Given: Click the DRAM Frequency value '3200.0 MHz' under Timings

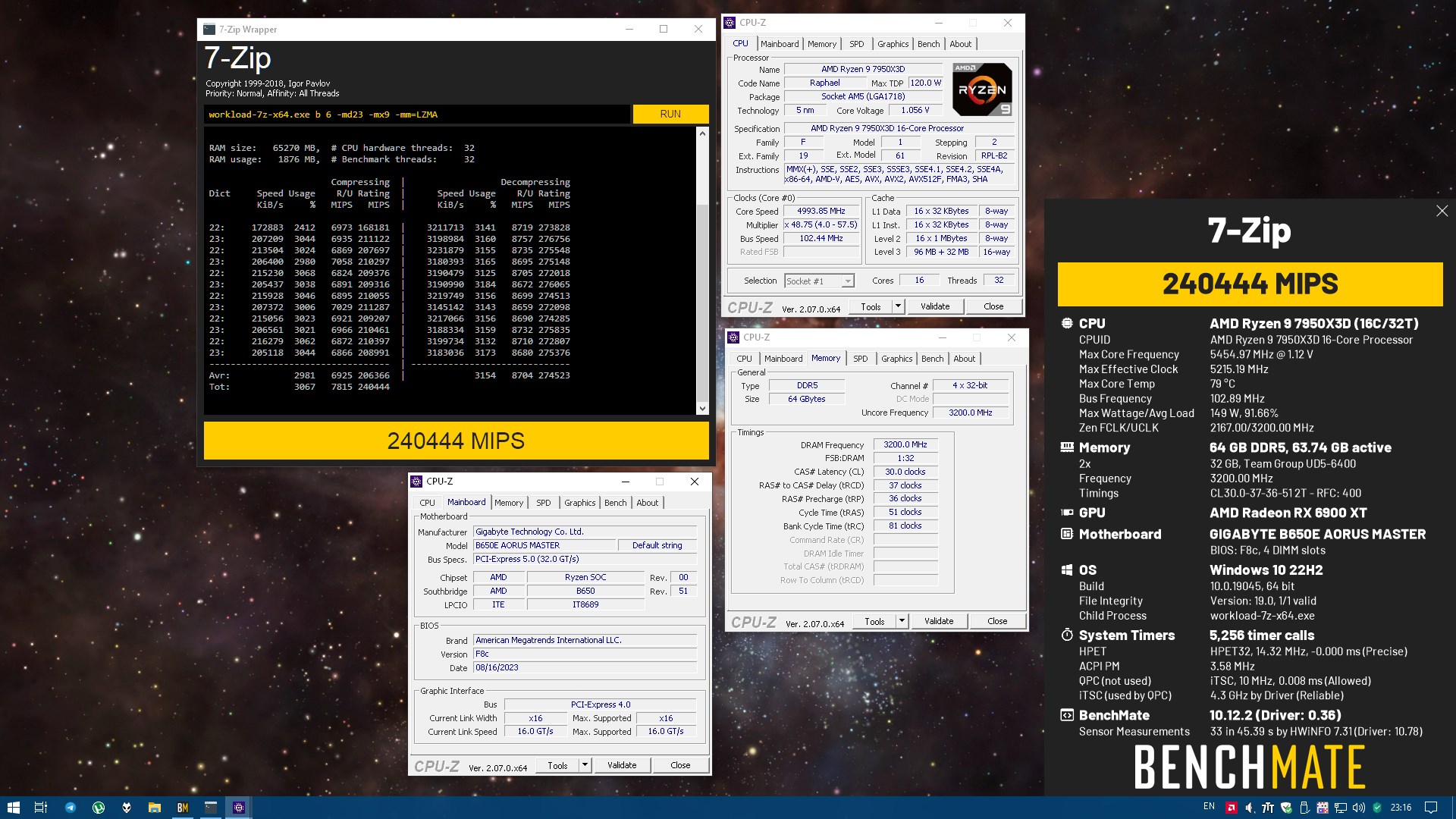Looking at the screenshot, I should pyautogui.click(x=905, y=444).
